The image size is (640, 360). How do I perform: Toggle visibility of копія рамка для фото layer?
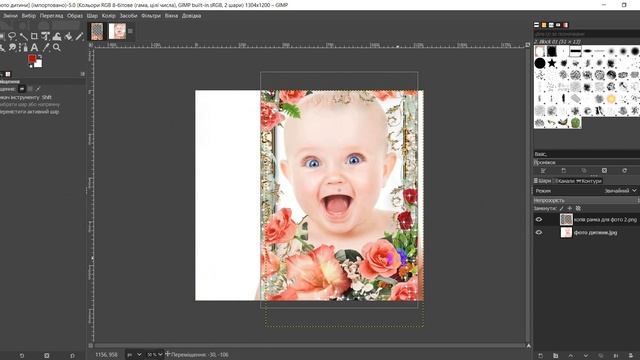(x=539, y=220)
